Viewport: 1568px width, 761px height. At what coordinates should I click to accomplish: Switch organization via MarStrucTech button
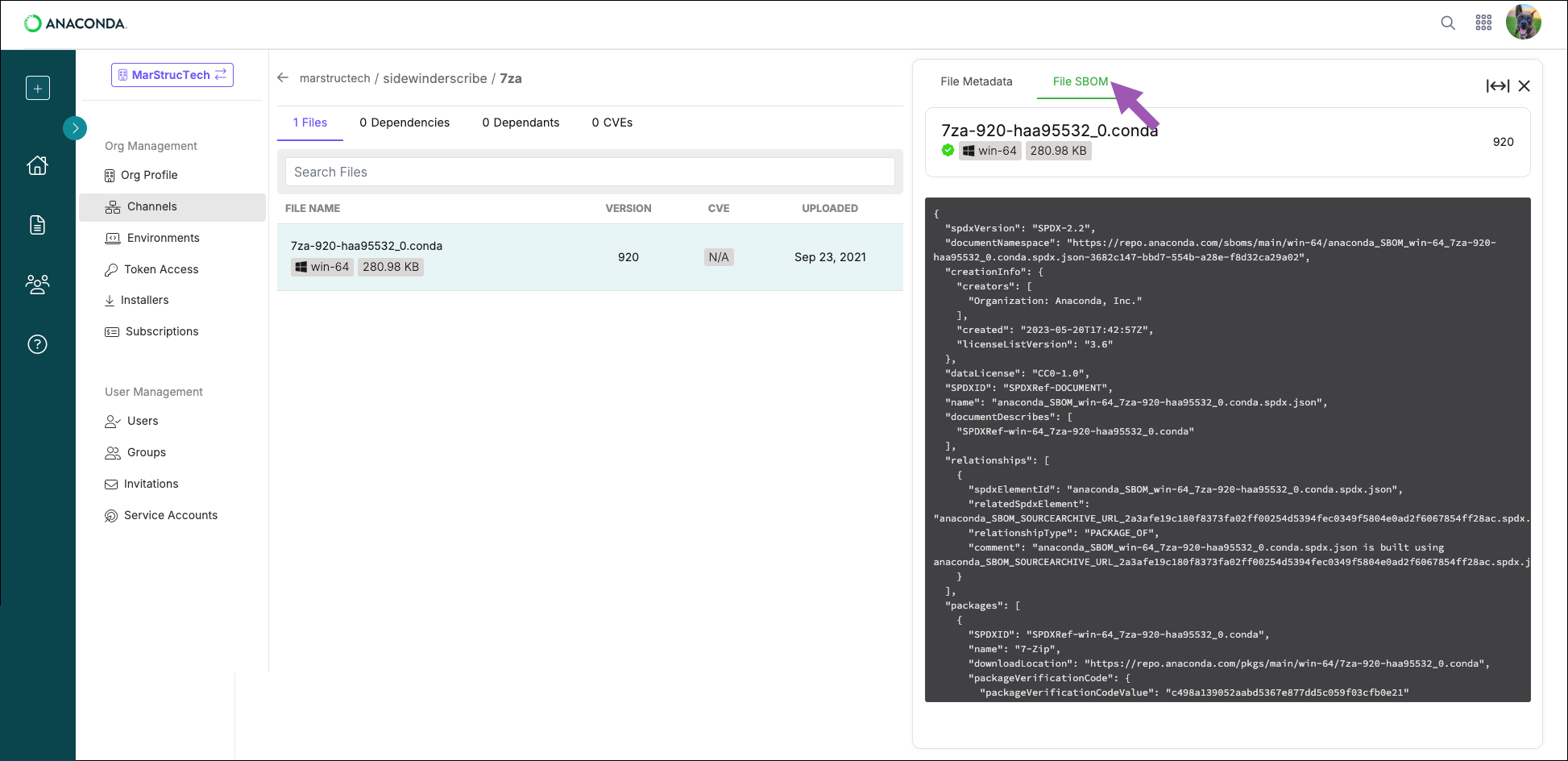[172, 75]
